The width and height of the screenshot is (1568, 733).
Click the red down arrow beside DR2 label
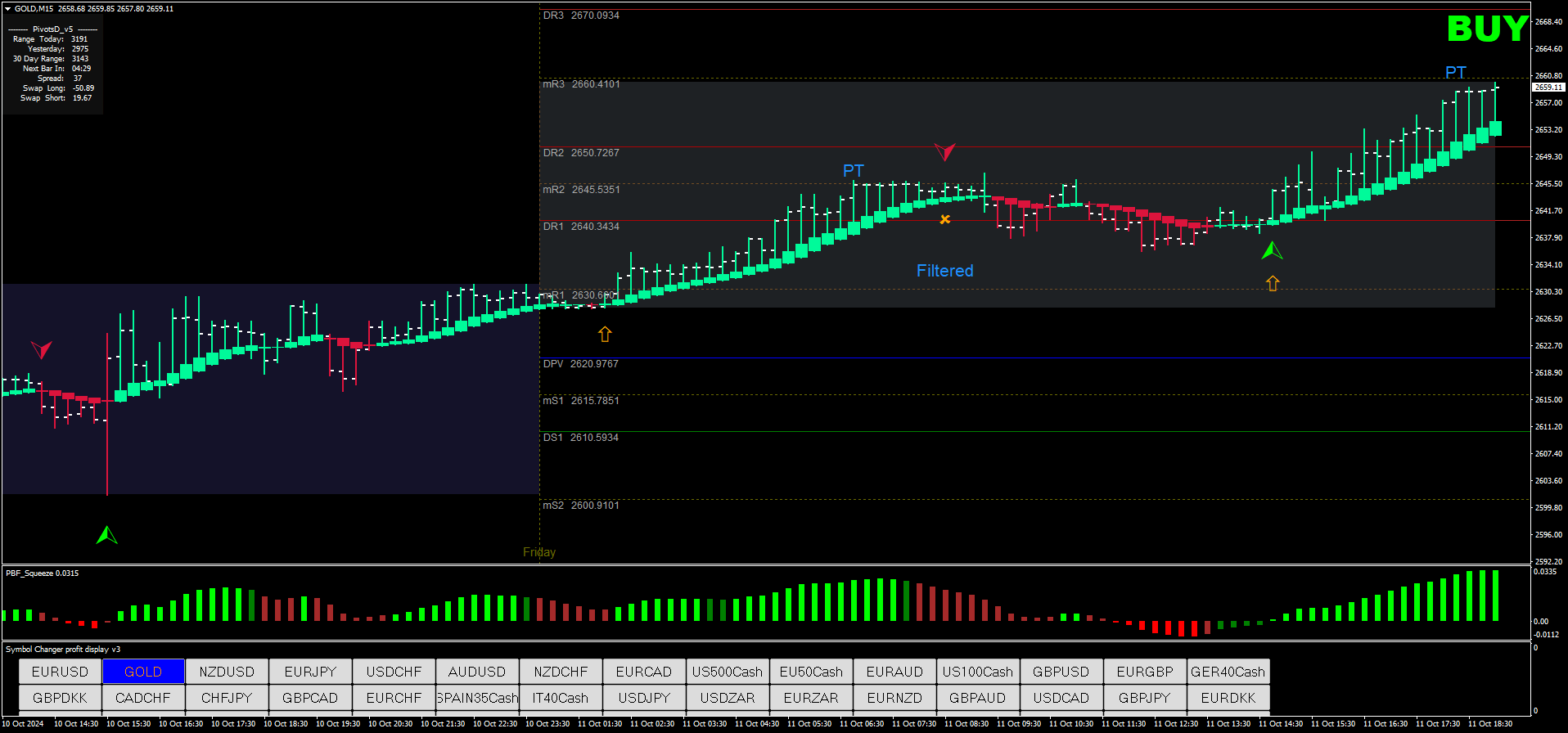944,152
